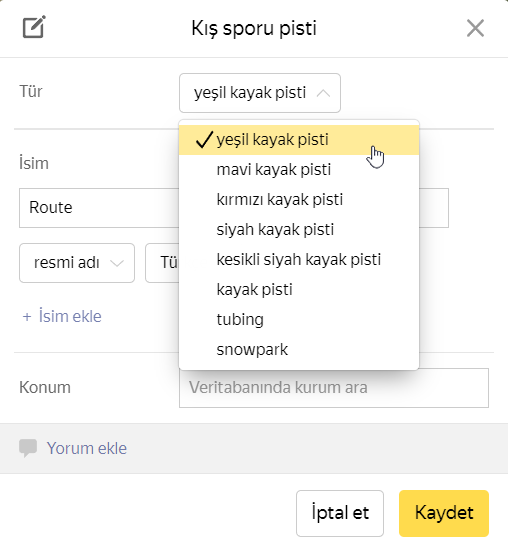Select yeşil kayak pisti checked option
This screenshot has height=550, width=508.
coord(299,140)
